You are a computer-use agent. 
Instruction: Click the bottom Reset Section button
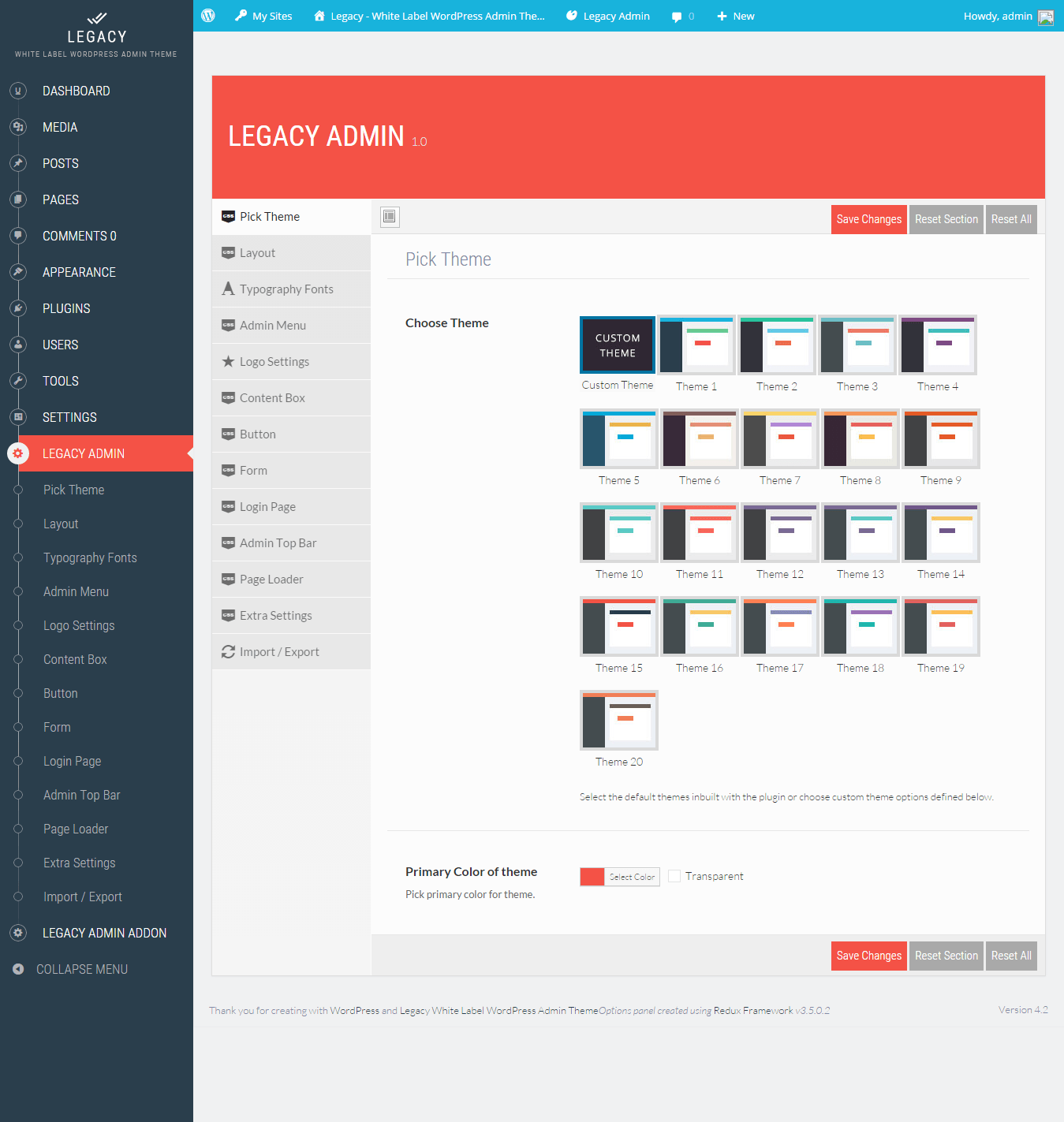tap(946, 956)
